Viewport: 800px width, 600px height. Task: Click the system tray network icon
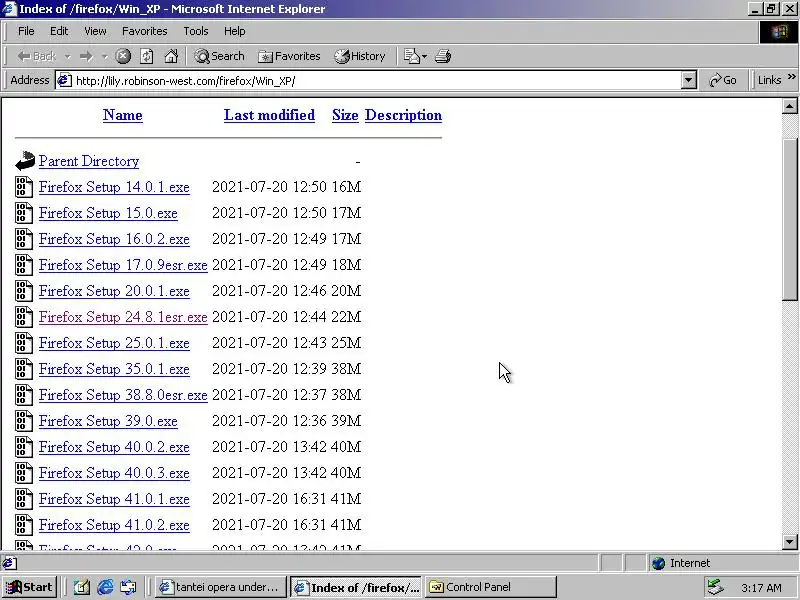715,587
